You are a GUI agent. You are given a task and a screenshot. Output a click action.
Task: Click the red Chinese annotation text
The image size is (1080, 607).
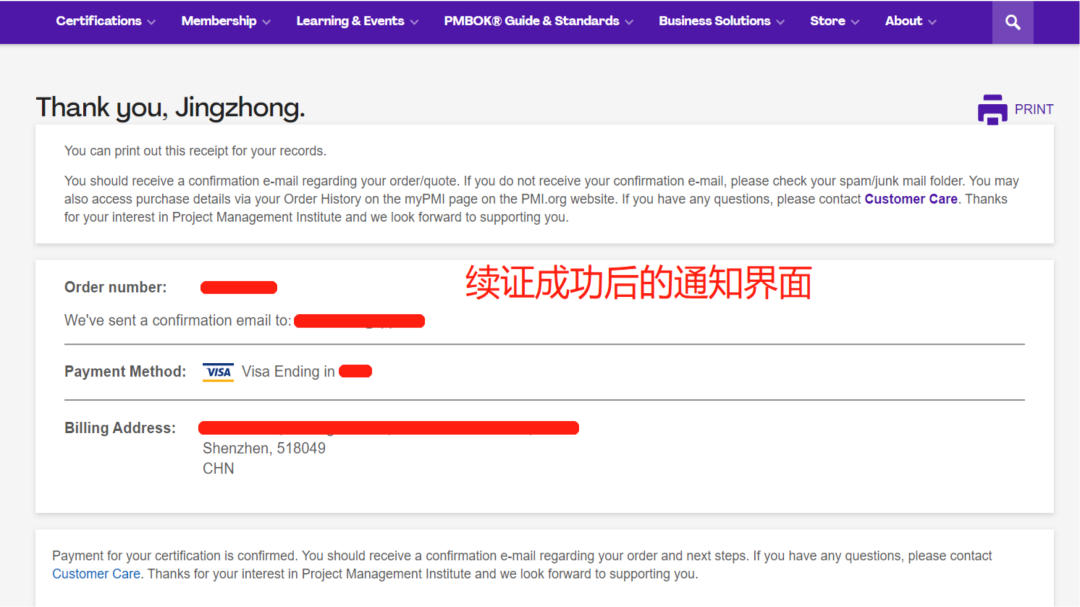point(638,284)
